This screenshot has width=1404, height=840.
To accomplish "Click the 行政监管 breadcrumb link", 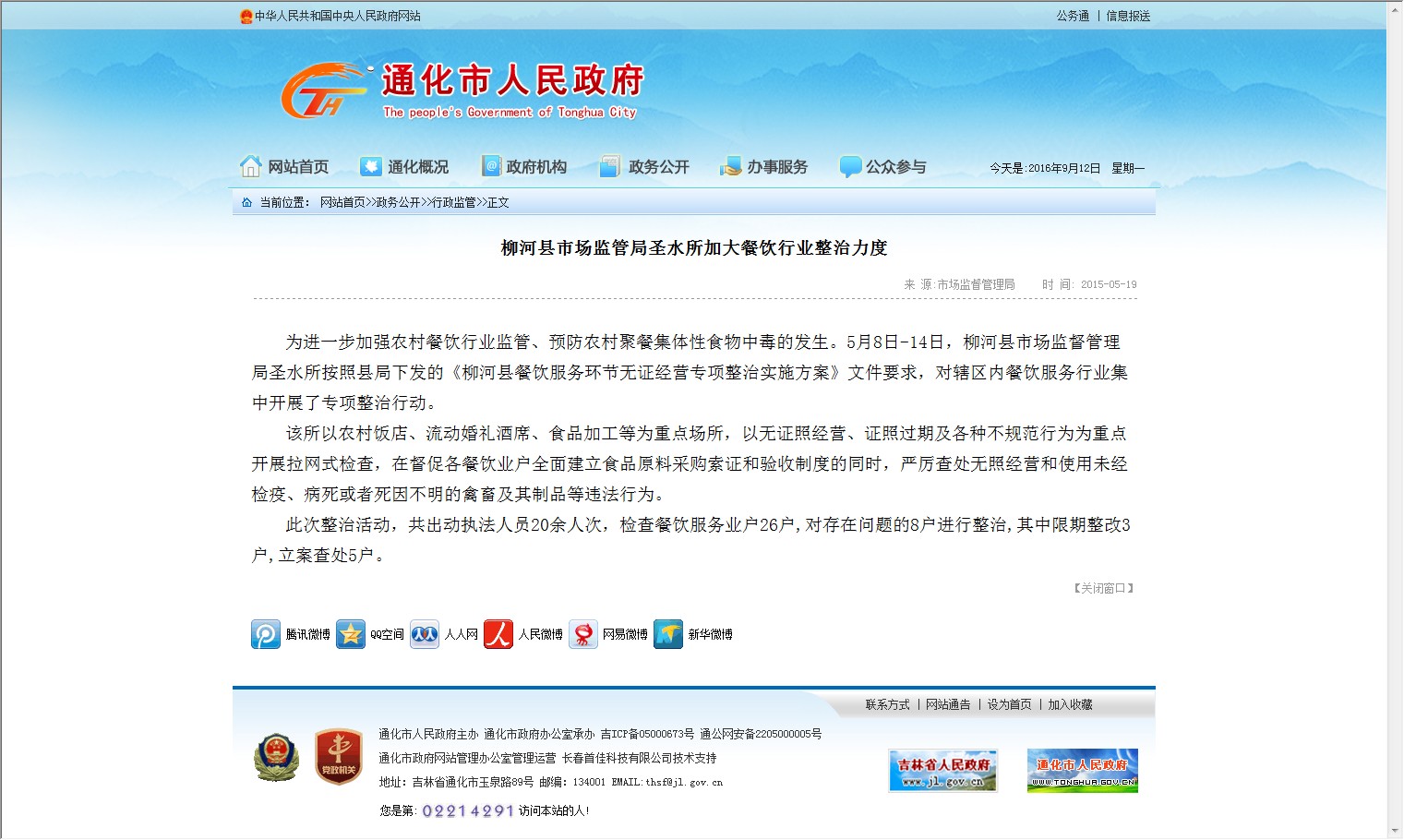I will click(x=454, y=202).
